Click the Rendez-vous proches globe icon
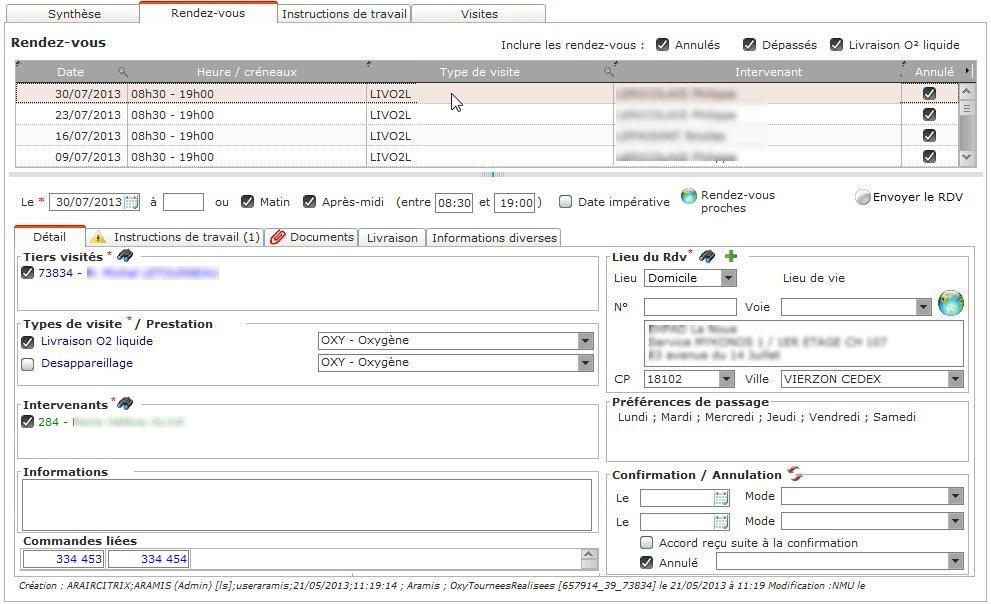 (x=688, y=196)
